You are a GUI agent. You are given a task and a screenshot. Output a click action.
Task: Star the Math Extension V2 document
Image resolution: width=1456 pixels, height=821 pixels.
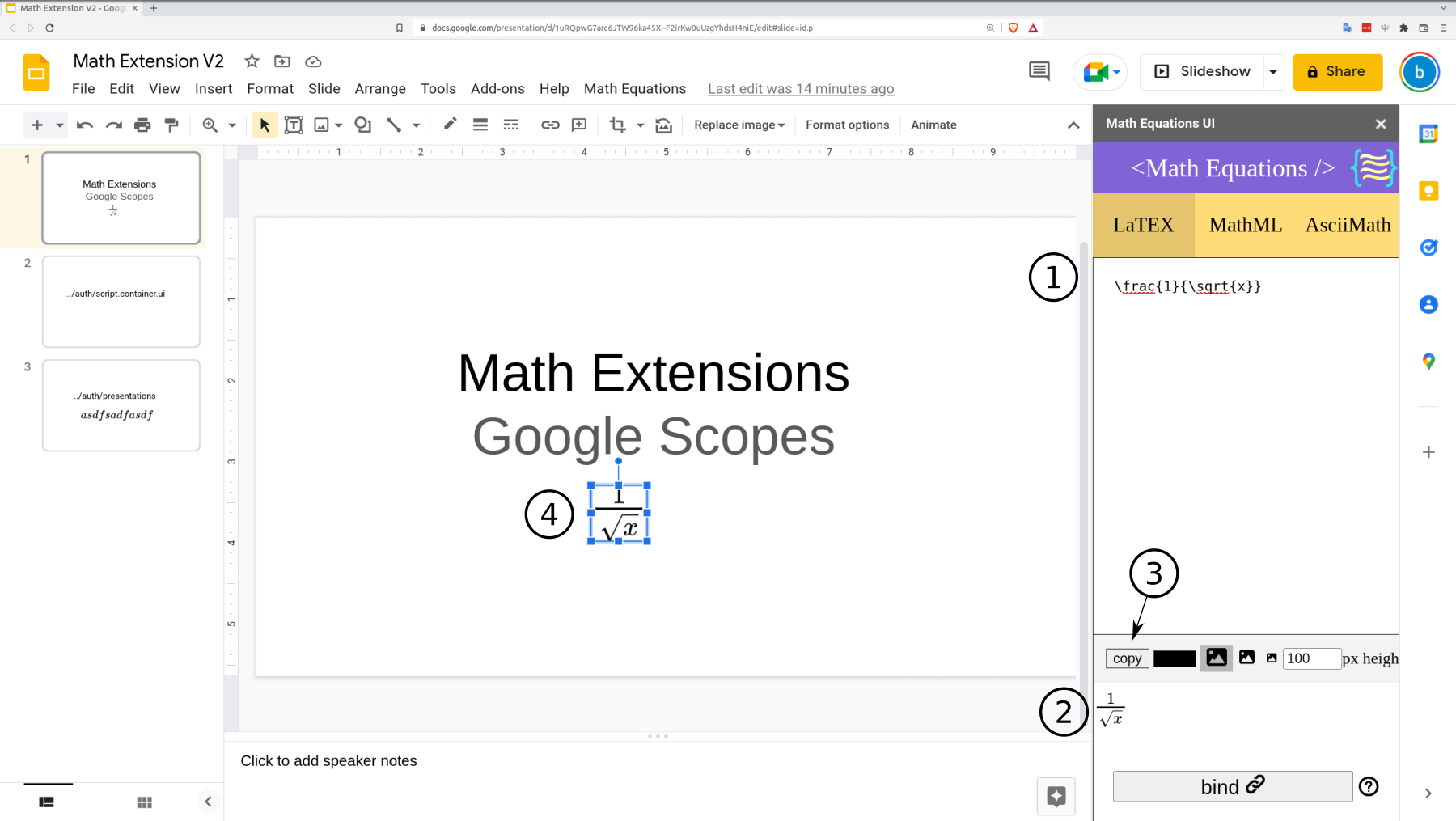(x=252, y=61)
